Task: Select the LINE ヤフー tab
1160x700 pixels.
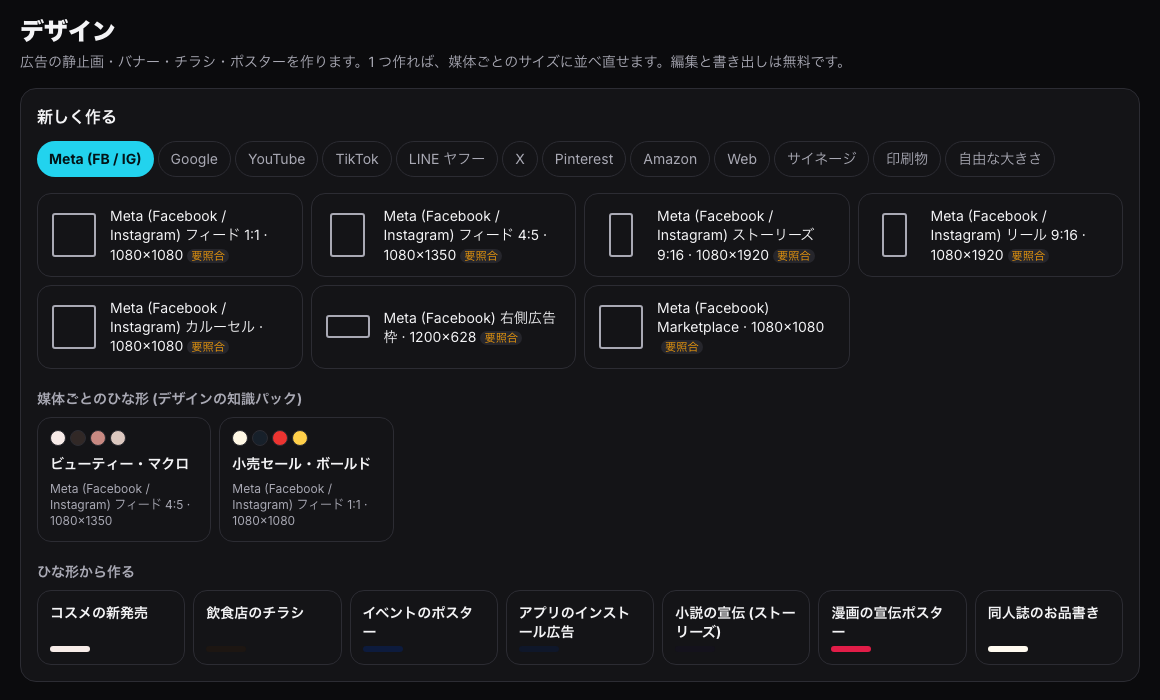Action: [447, 159]
